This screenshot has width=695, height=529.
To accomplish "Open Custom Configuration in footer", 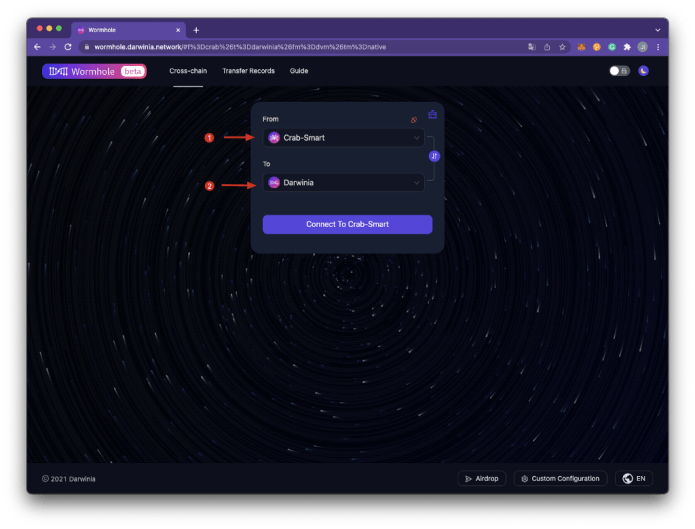I will (x=560, y=478).
